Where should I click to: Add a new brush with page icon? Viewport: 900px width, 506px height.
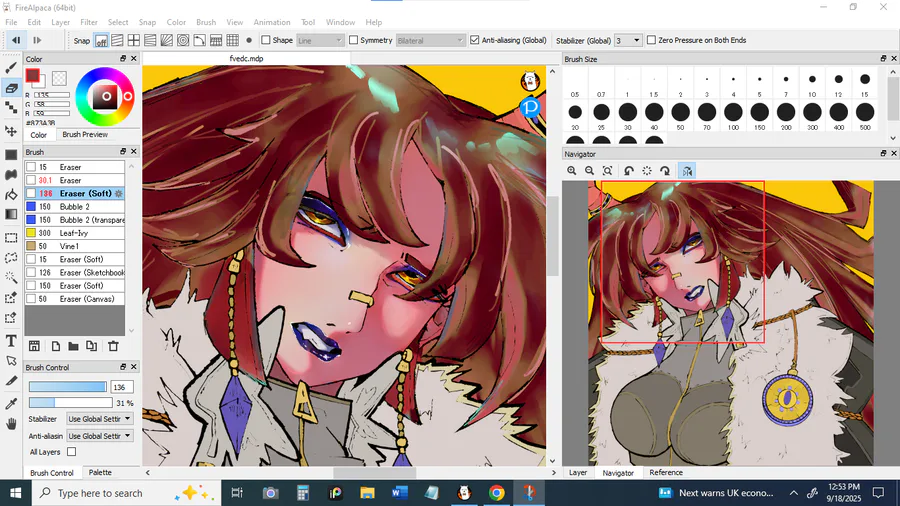tap(55, 346)
